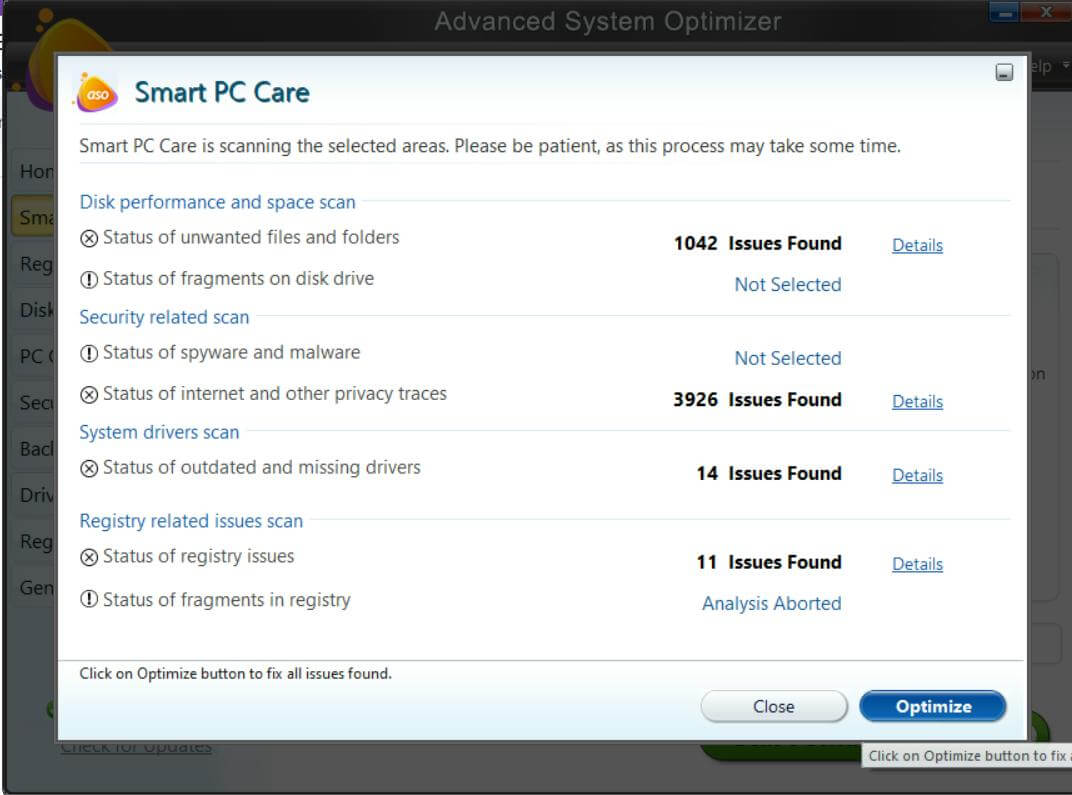The height and width of the screenshot is (795, 1072).
Task: Click the ASO logo icon in dialog header
Action: tap(96, 93)
